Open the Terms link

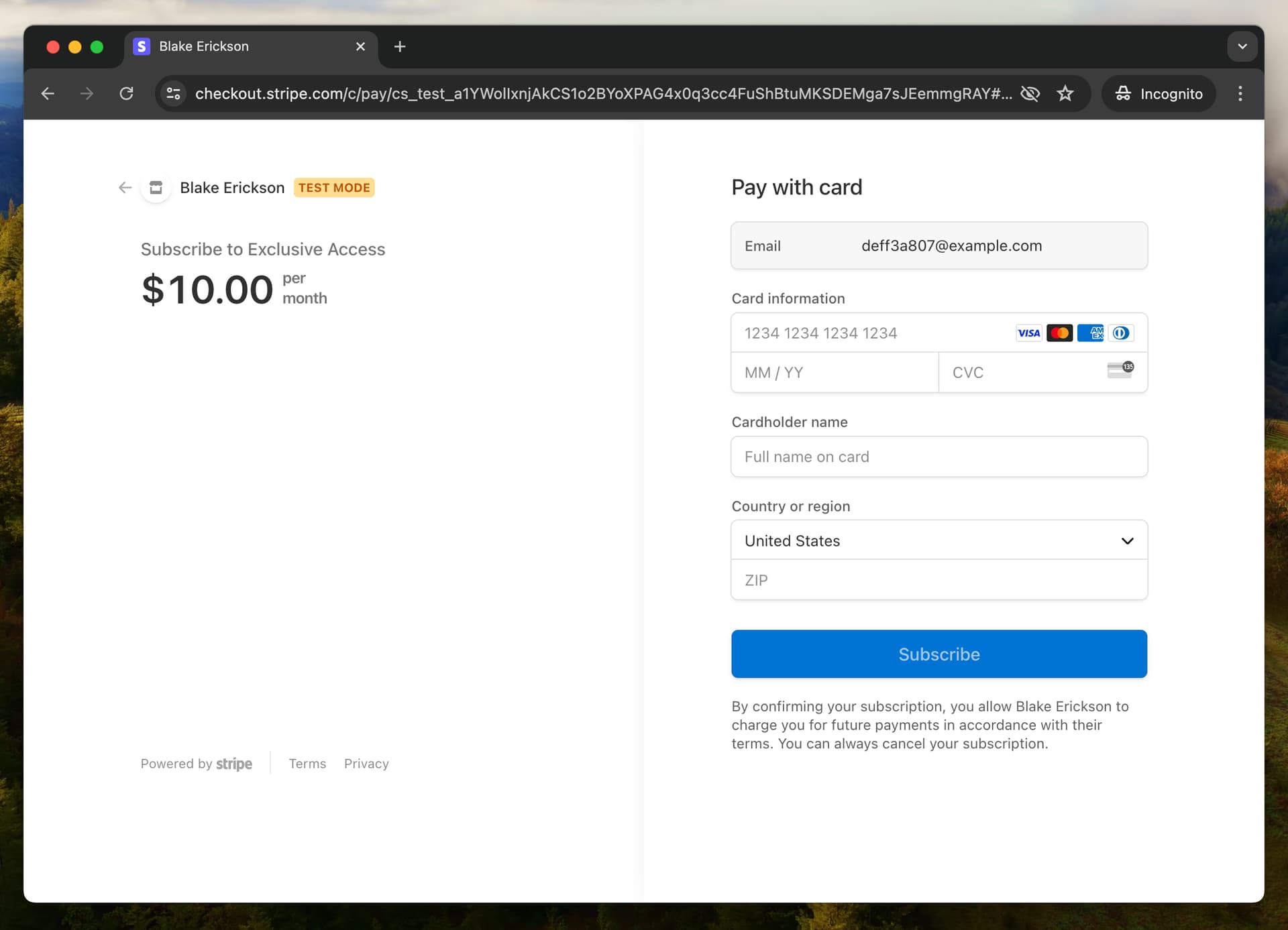(x=307, y=764)
